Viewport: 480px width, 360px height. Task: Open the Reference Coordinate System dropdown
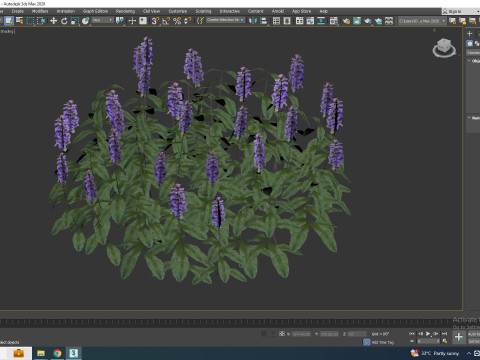coord(103,21)
